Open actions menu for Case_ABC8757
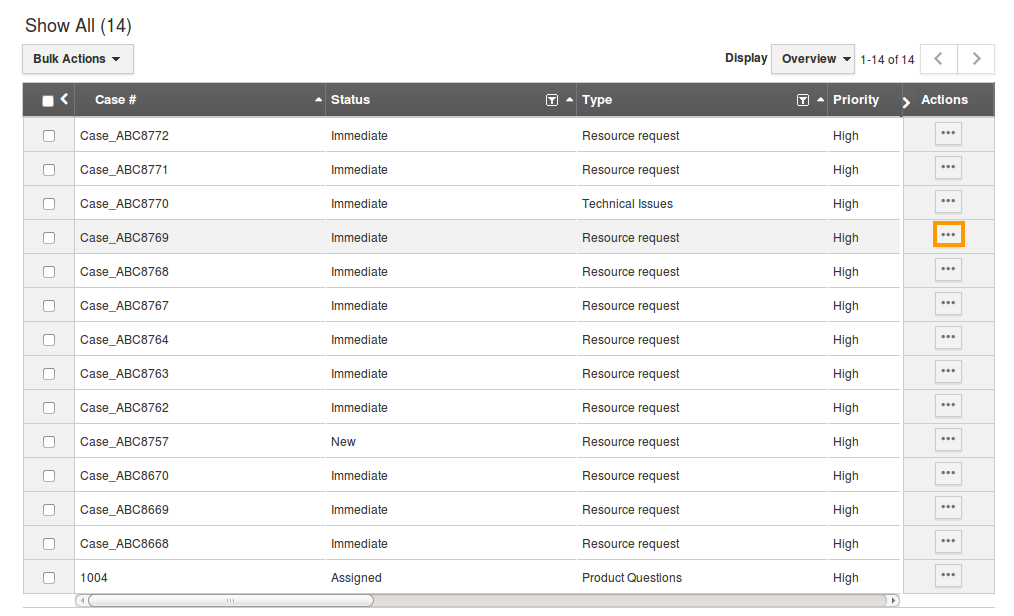 pos(948,439)
